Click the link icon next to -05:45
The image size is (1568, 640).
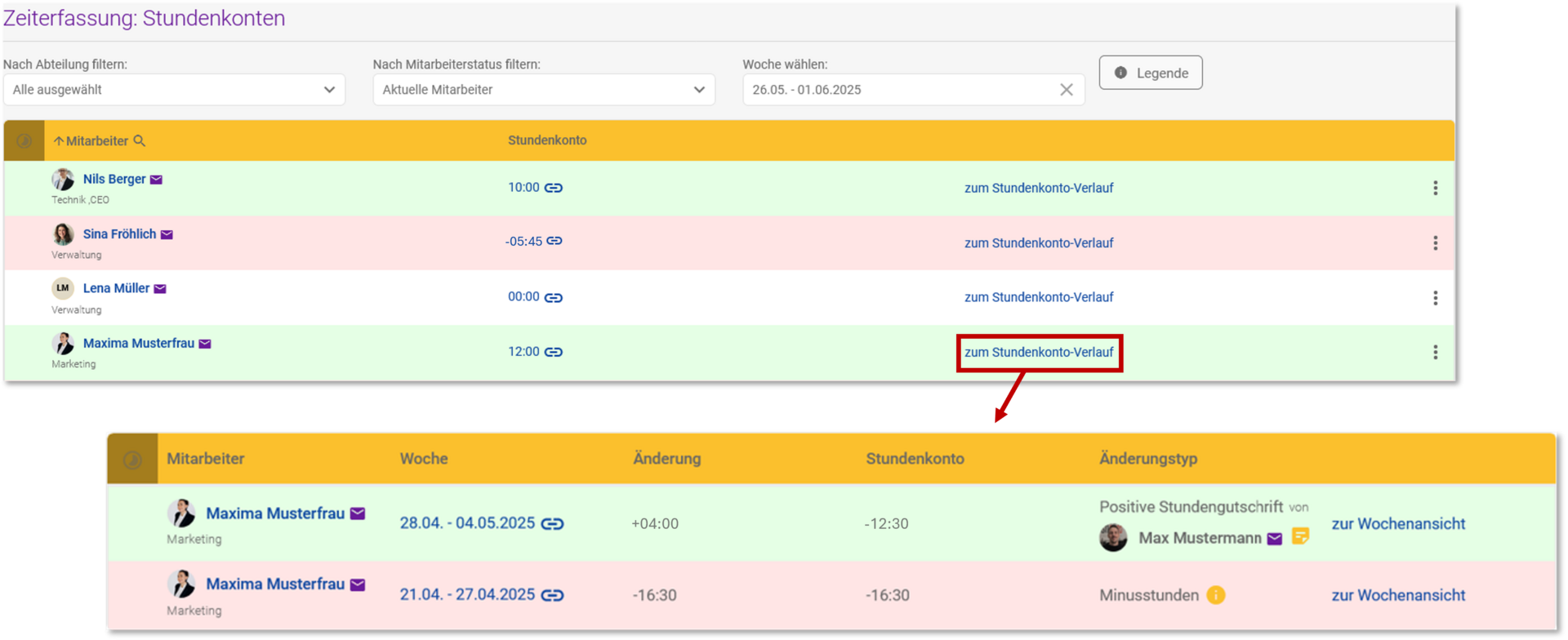[x=555, y=242]
